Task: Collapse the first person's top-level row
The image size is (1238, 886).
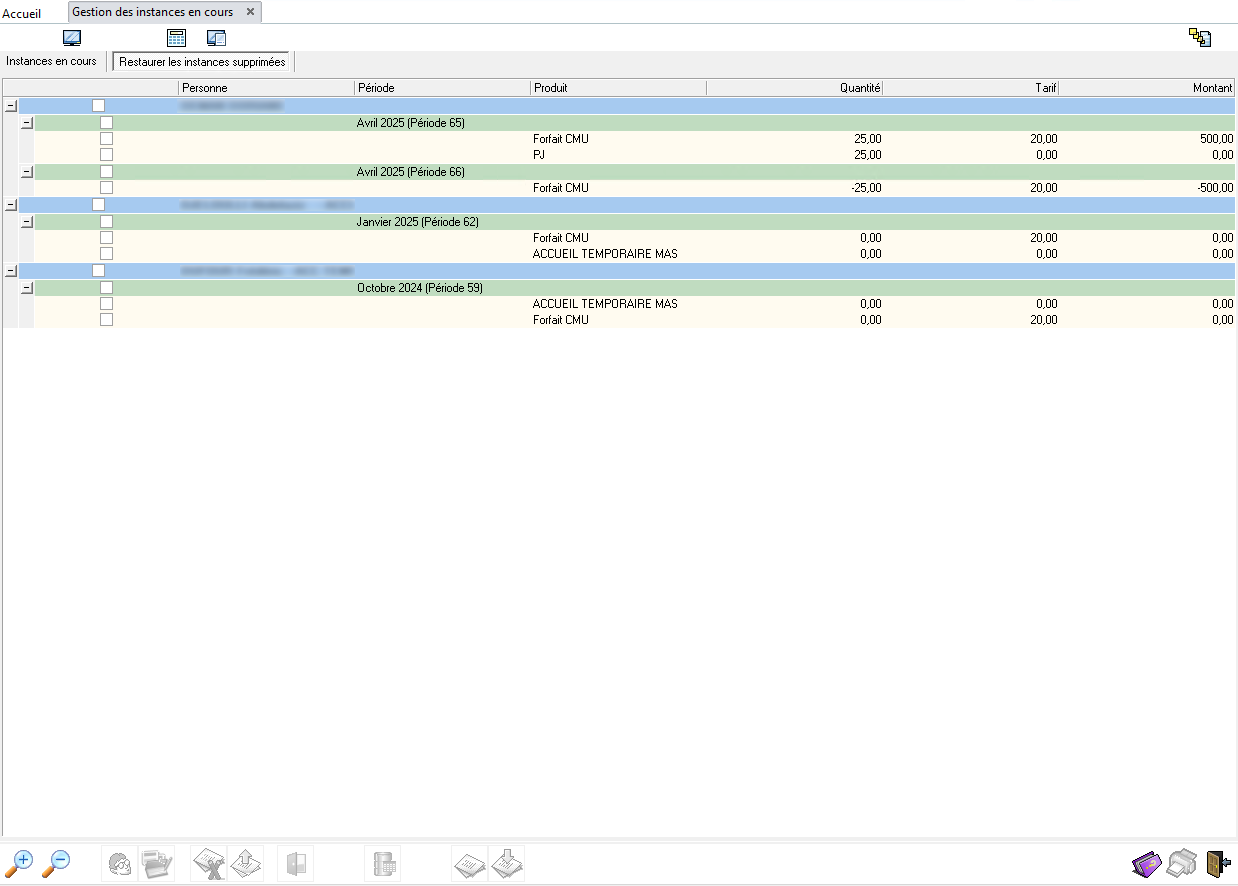Action: (11, 106)
